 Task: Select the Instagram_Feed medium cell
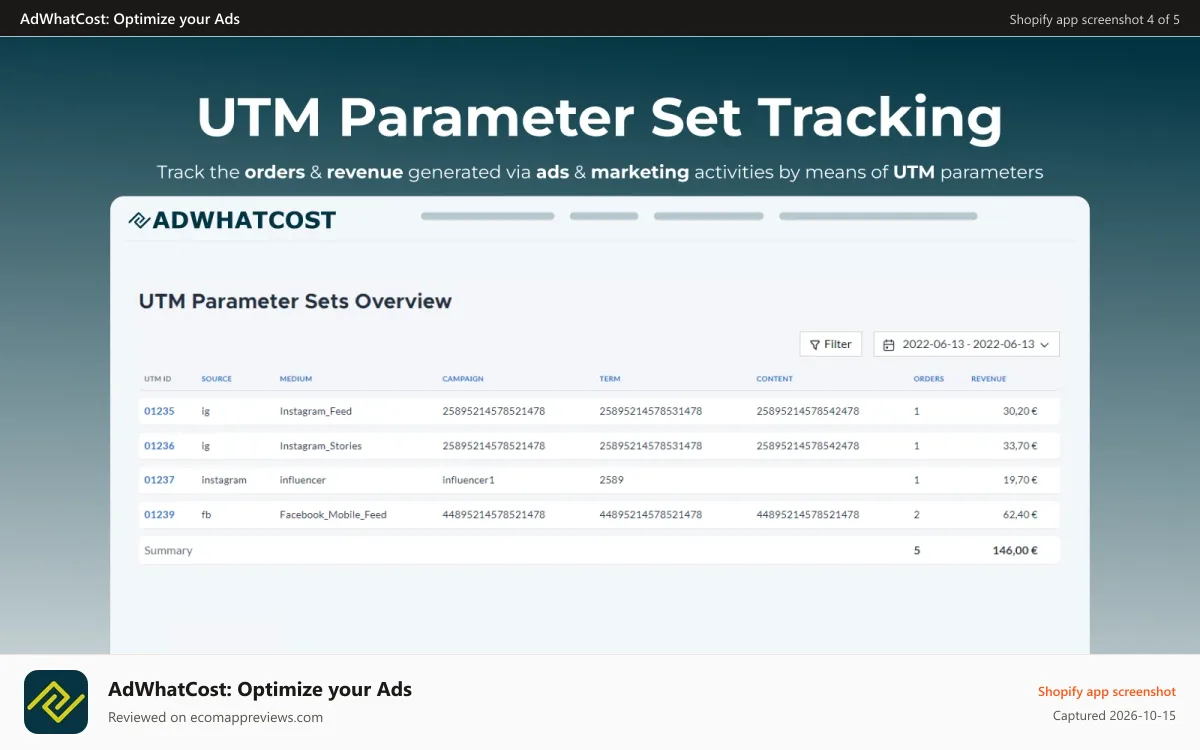tap(316, 411)
